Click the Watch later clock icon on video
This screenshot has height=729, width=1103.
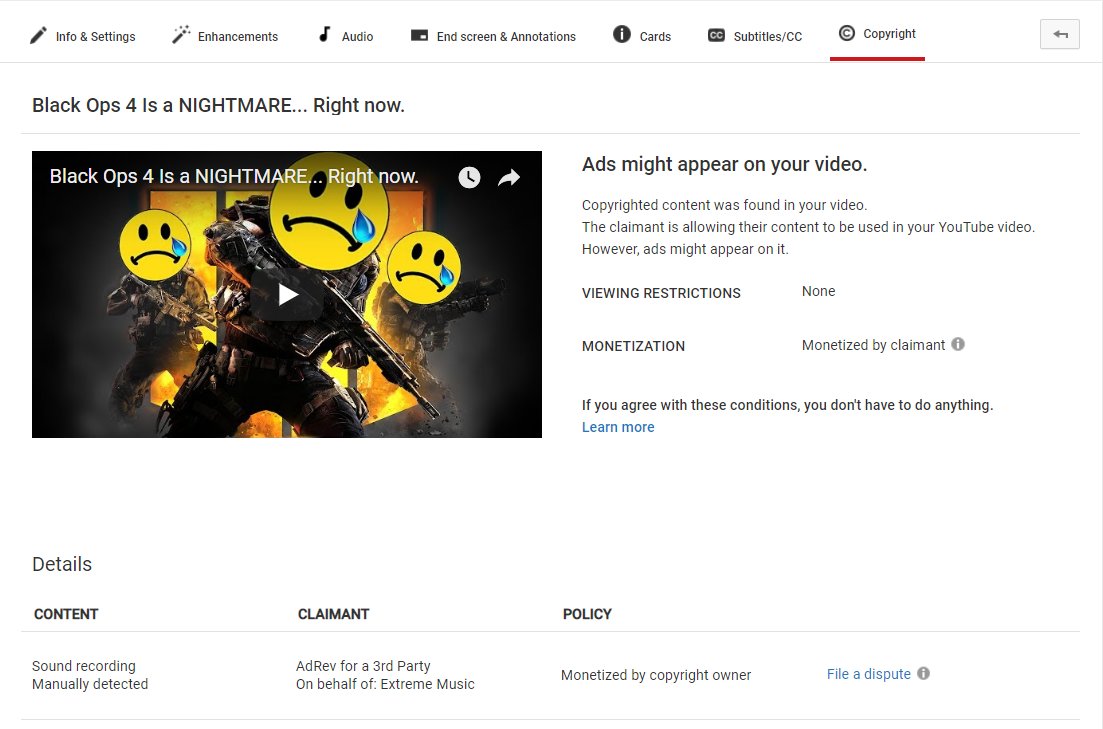(469, 177)
